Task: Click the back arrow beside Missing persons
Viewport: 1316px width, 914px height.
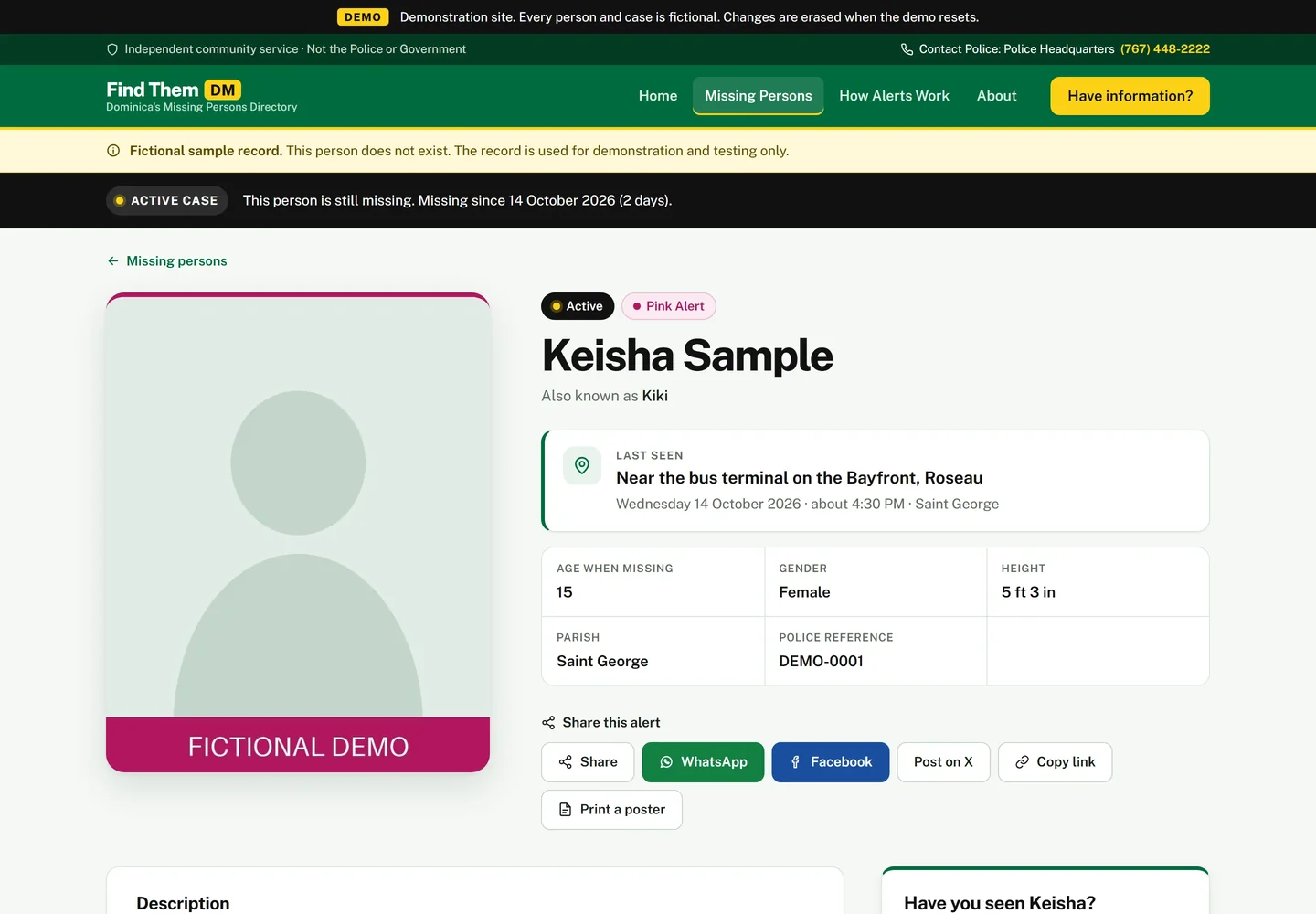Action: coord(113,261)
